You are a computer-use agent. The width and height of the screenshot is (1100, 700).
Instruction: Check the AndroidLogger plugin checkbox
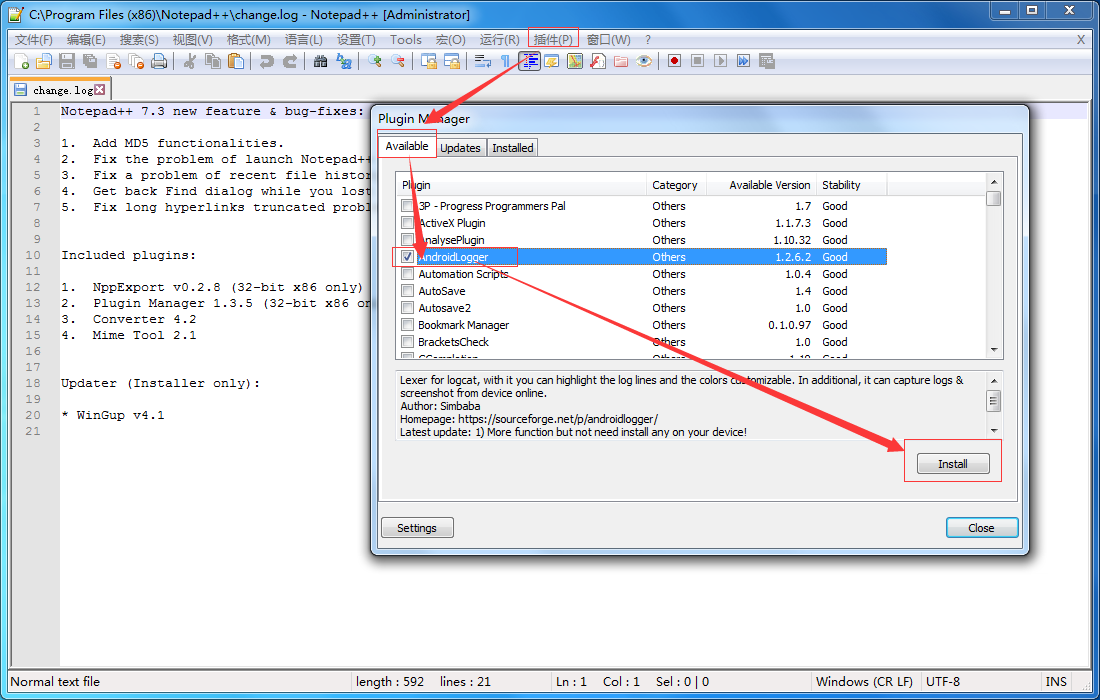tap(407, 257)
